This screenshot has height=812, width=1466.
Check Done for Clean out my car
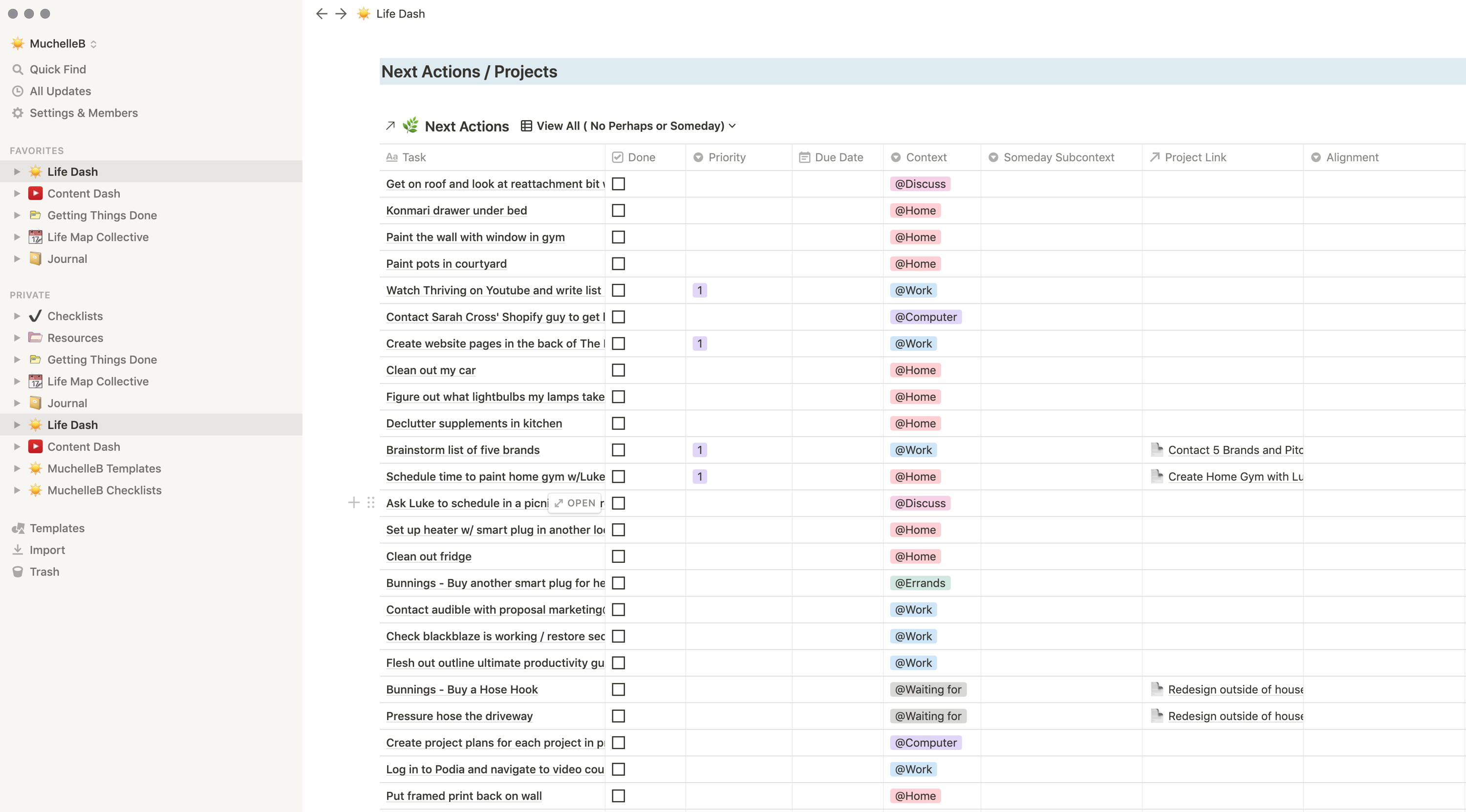[x=618, y=370]
